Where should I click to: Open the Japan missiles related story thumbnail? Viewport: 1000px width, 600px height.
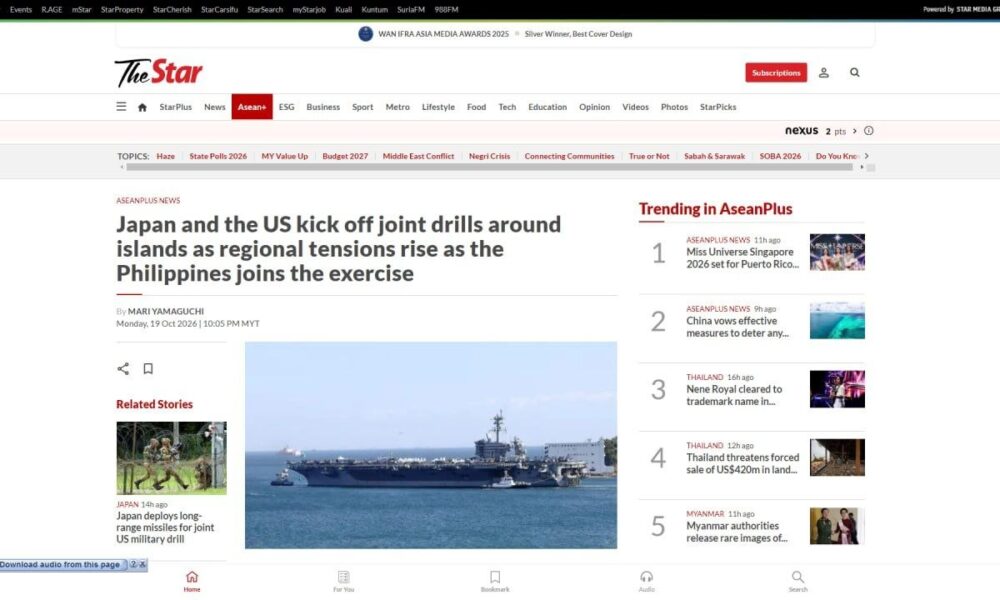(172, 458)
